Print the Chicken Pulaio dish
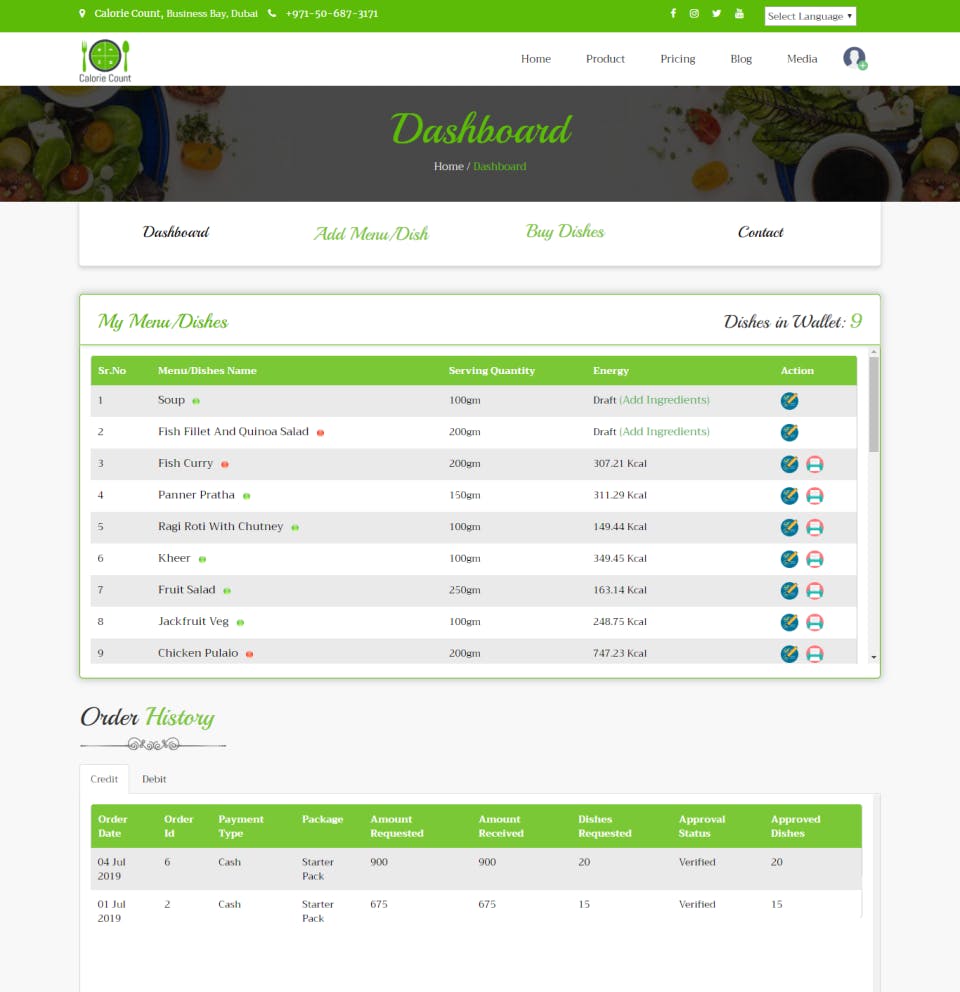This screenshot has width=960, height=992. (814, 654)
